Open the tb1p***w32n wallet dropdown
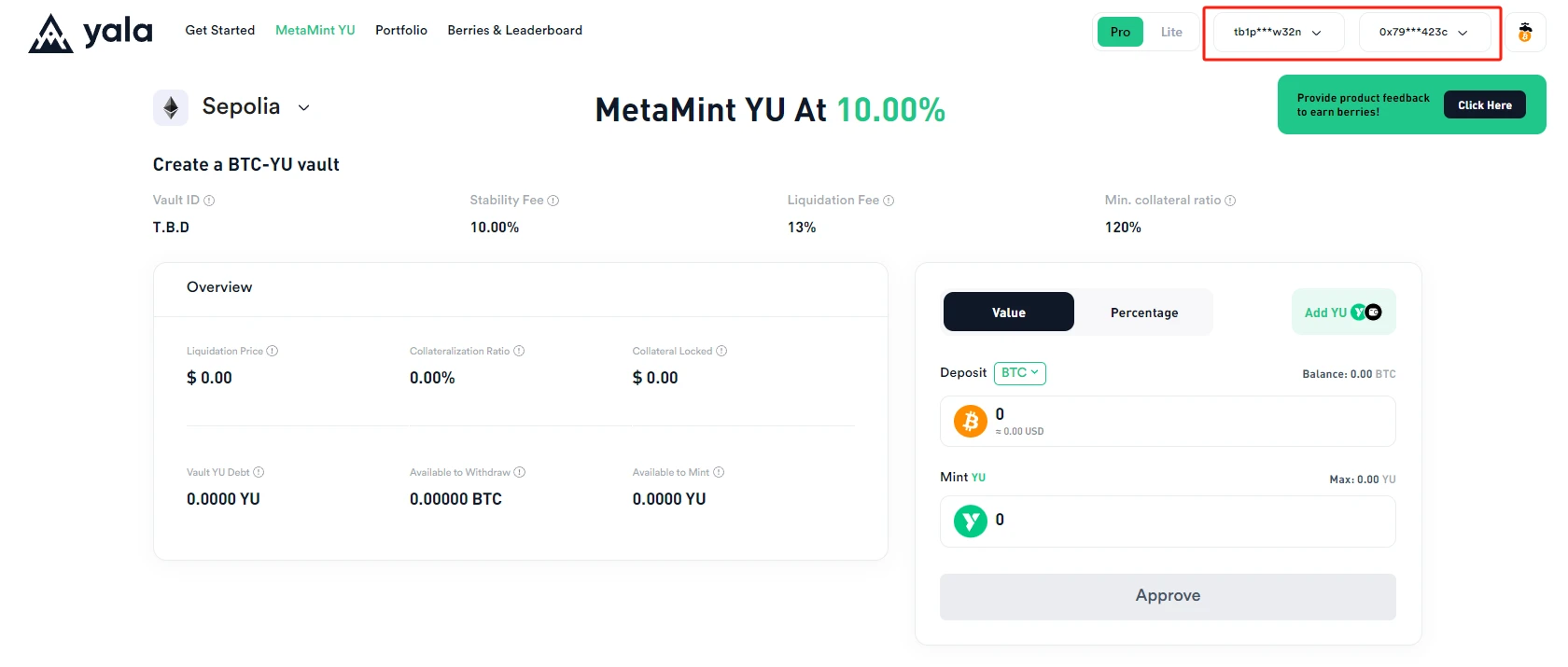 [1277, 33]
